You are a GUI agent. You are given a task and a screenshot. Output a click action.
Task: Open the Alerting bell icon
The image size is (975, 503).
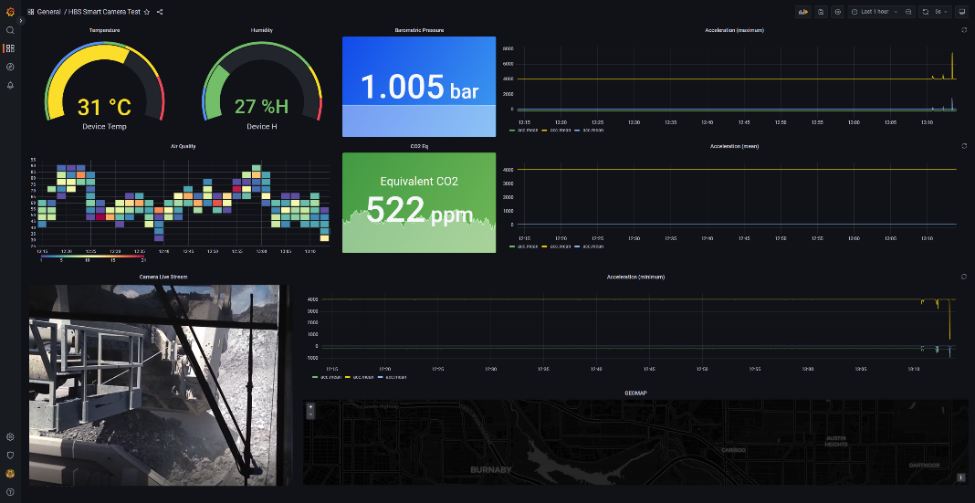[10, 85]
